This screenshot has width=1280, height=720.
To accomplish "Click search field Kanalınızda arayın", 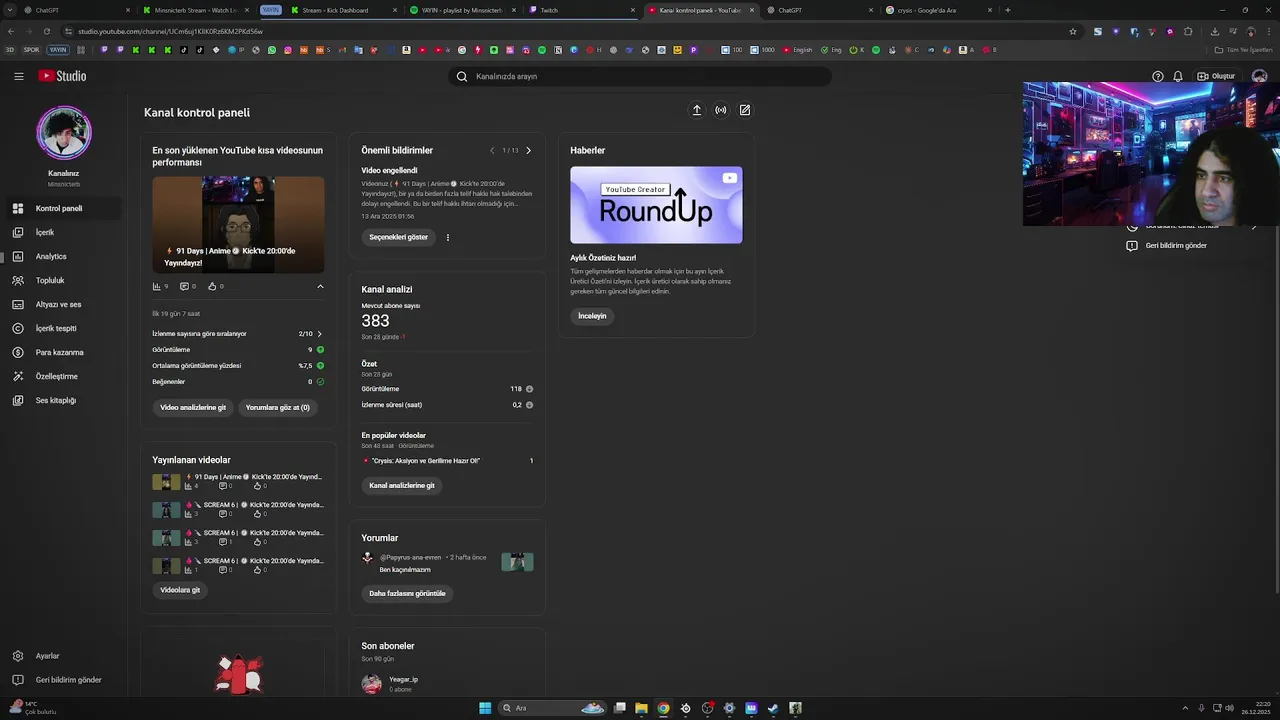I will pyautogui.click(x=640, y=76).
